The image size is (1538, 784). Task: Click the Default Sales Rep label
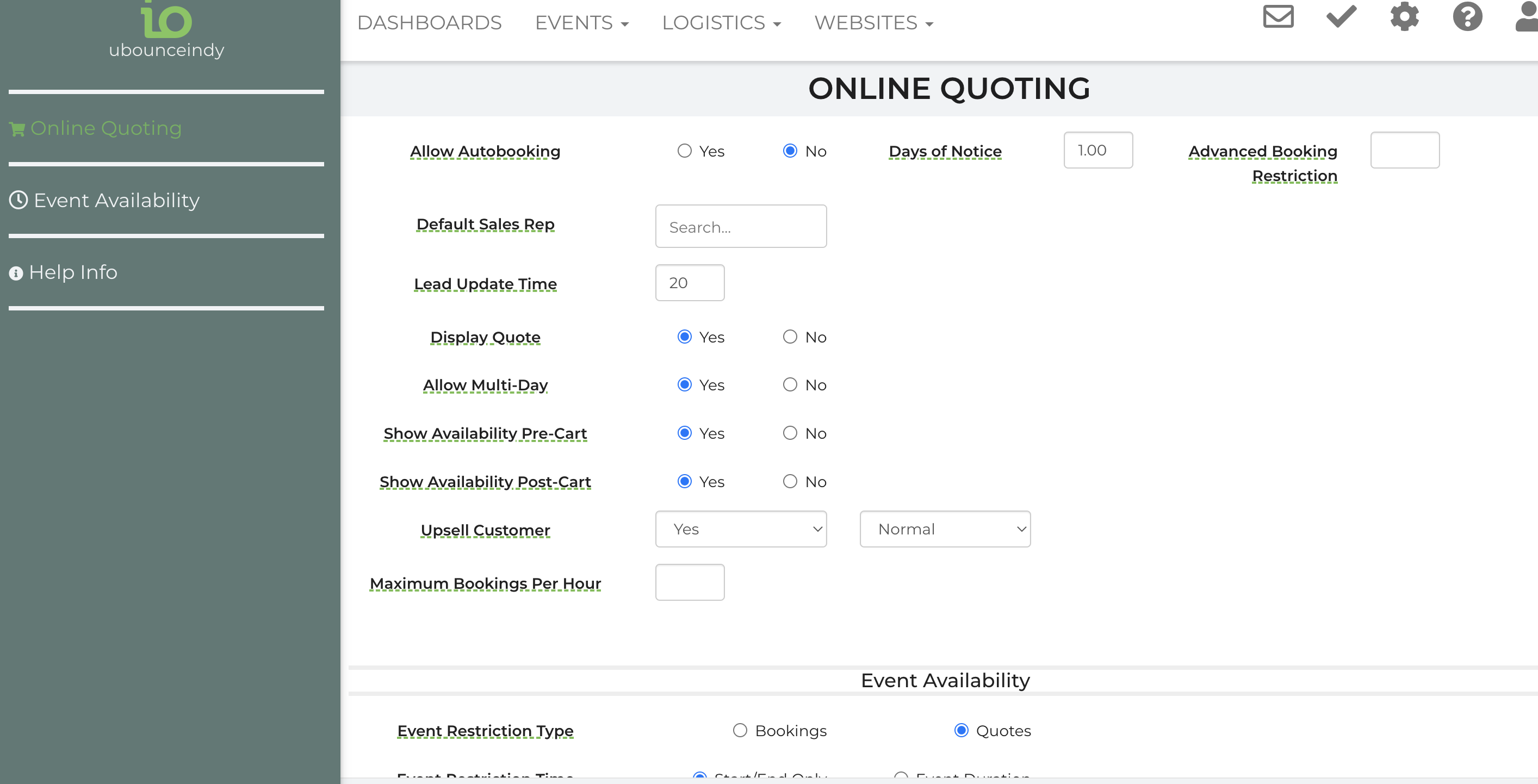click(486, 225)
